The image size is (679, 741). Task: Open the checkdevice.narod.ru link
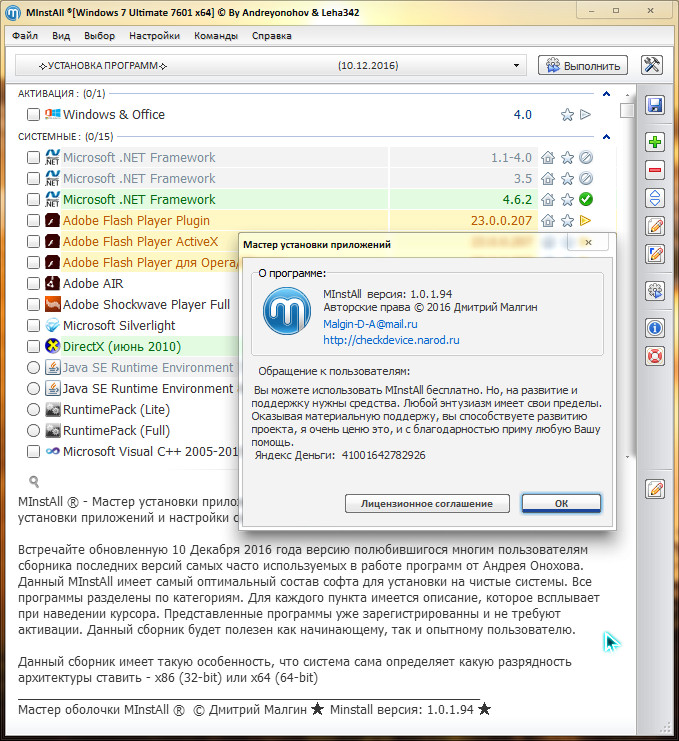(391, 340)
